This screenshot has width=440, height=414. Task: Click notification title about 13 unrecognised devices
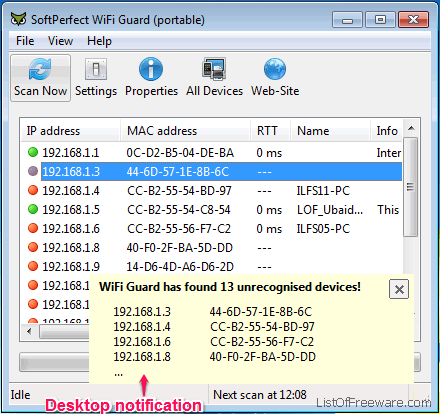click(230, 287)
